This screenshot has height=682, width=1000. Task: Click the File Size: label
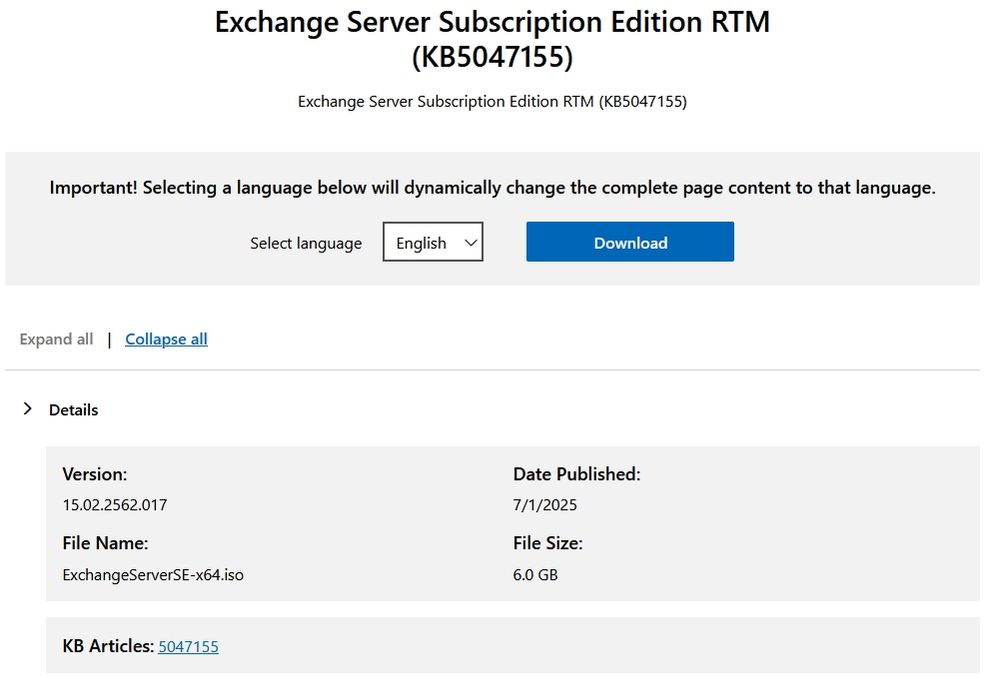pyautogui.click(x=548, y=543)
